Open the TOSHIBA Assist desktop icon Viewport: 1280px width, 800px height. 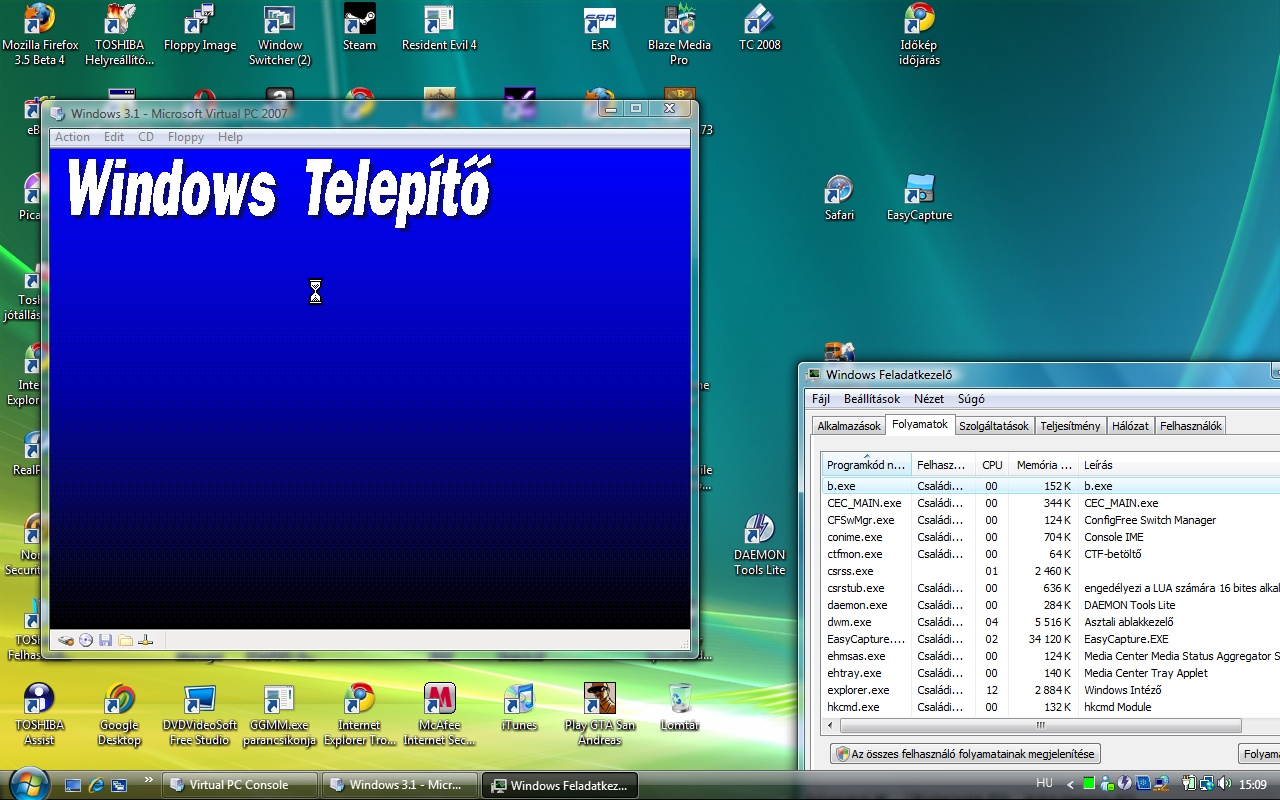[39, 714]
